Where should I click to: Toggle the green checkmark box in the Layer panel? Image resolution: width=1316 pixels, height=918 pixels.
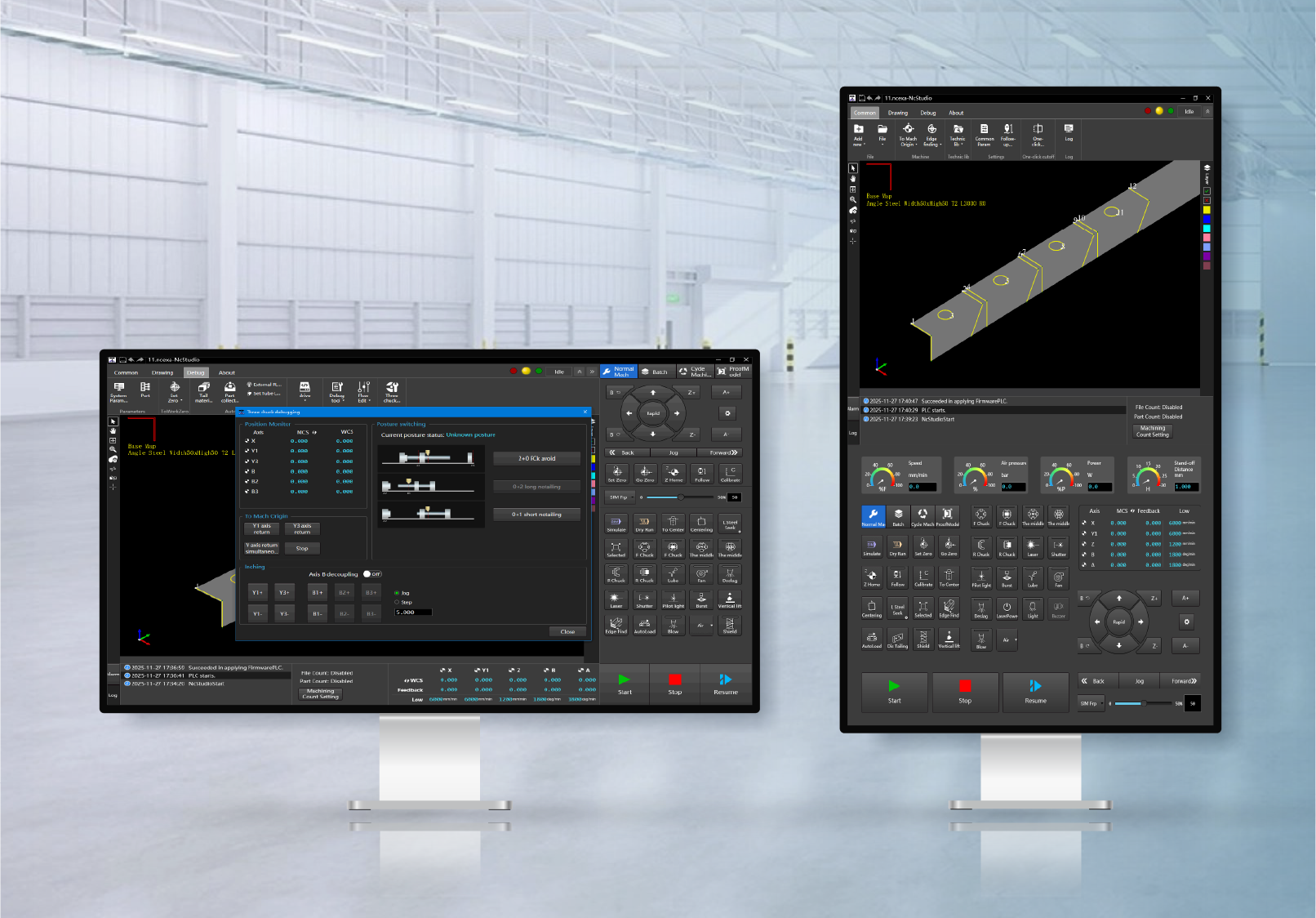(x=1207, y=191)
